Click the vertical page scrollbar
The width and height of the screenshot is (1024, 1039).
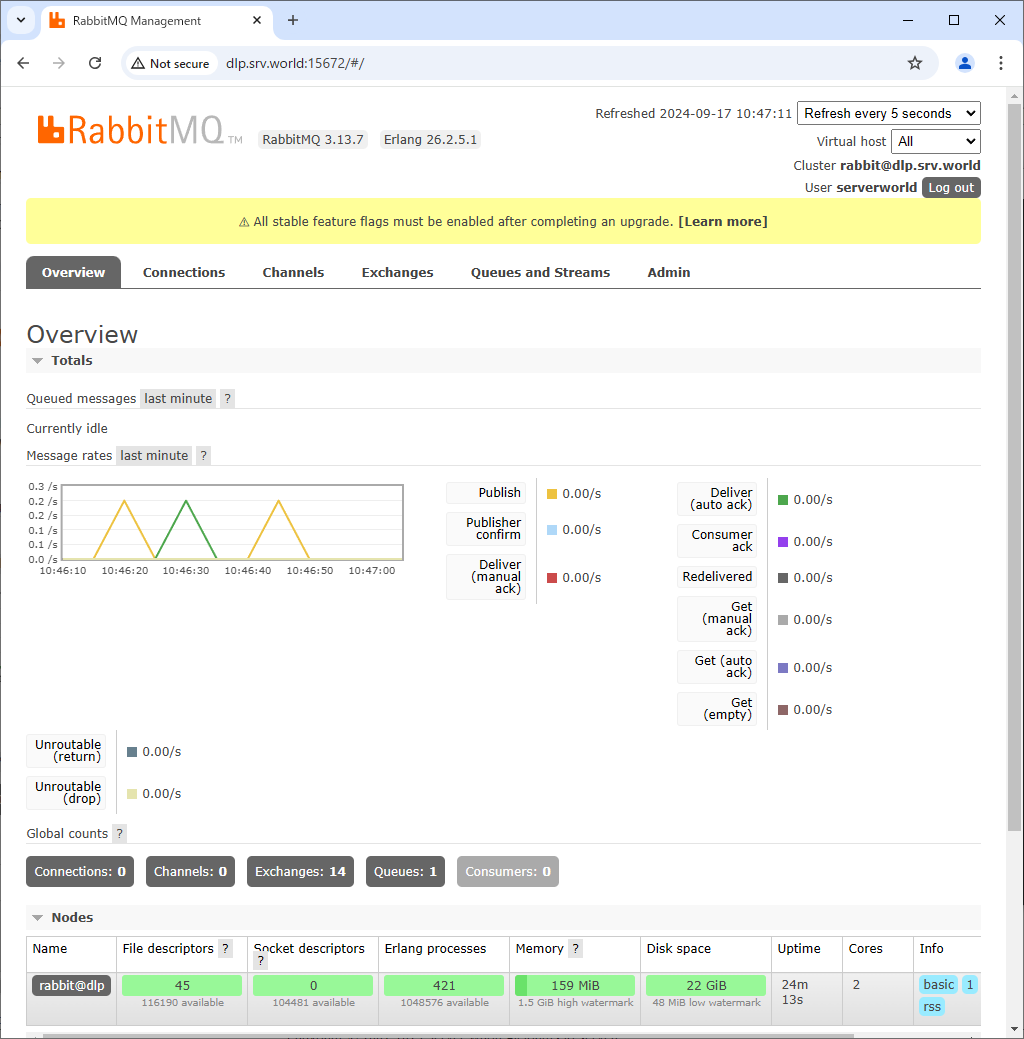(x=1014, y=467)
